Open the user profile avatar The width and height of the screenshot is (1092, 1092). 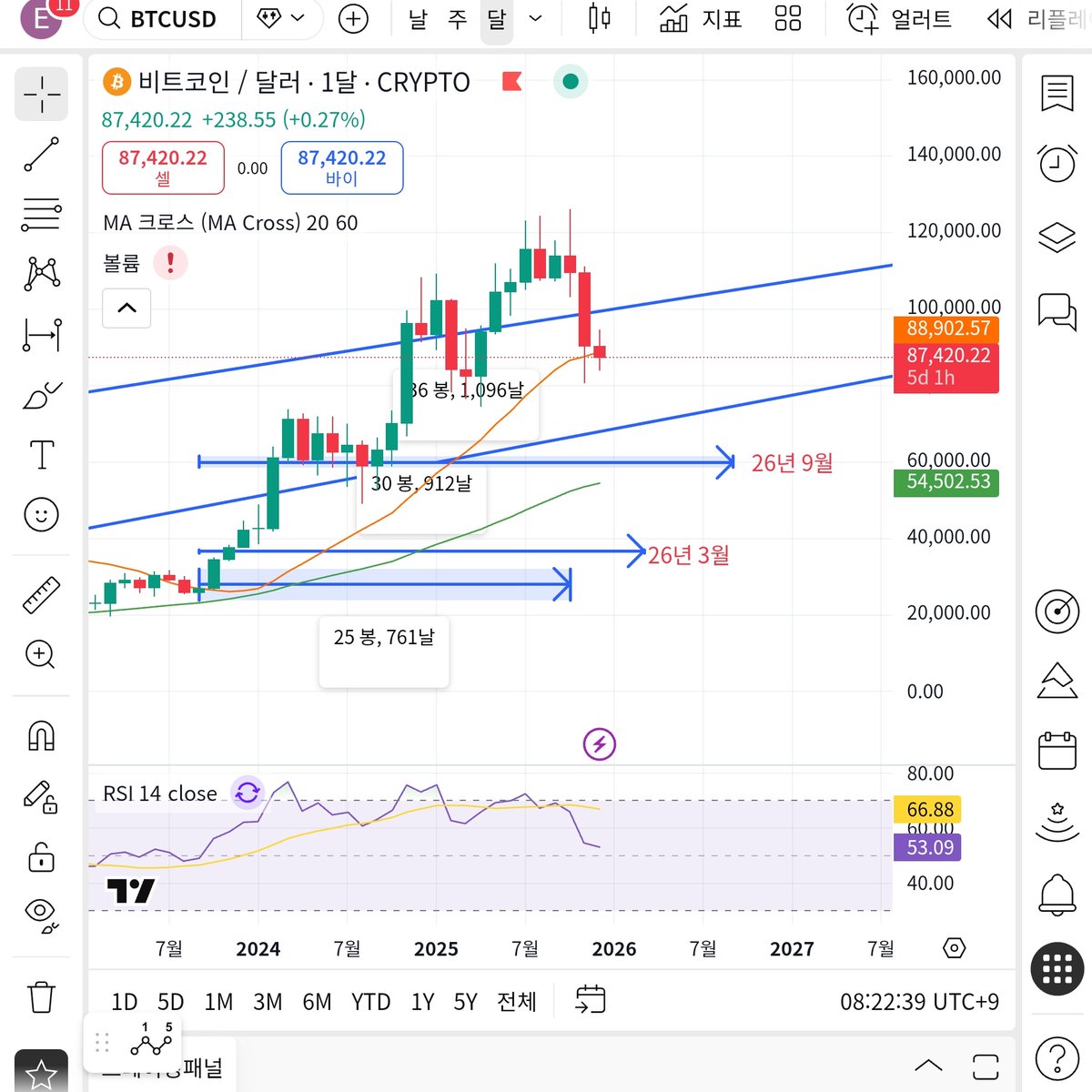(x=41, y=16)
